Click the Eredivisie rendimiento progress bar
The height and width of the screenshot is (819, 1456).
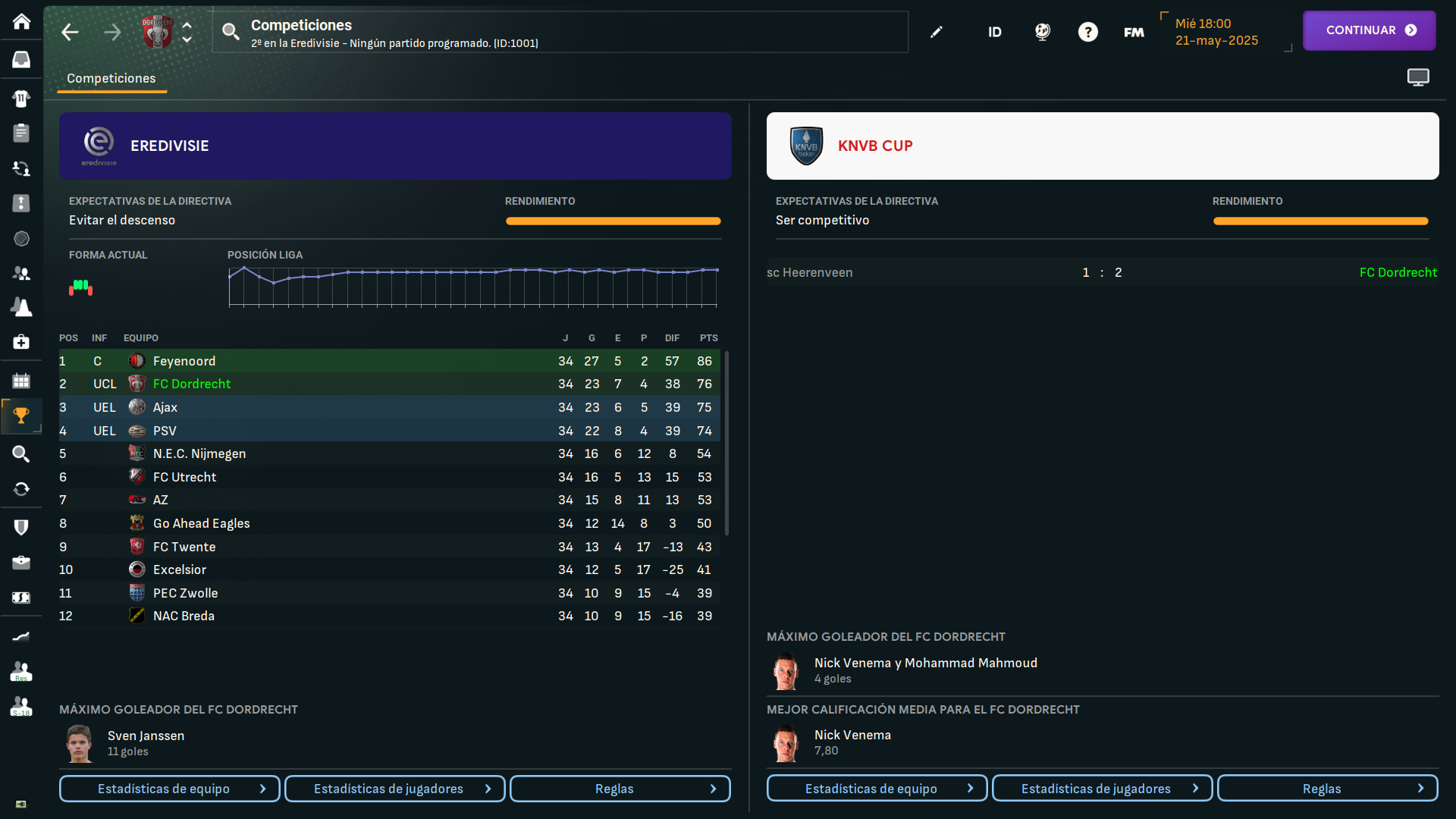tap(613, 221)
